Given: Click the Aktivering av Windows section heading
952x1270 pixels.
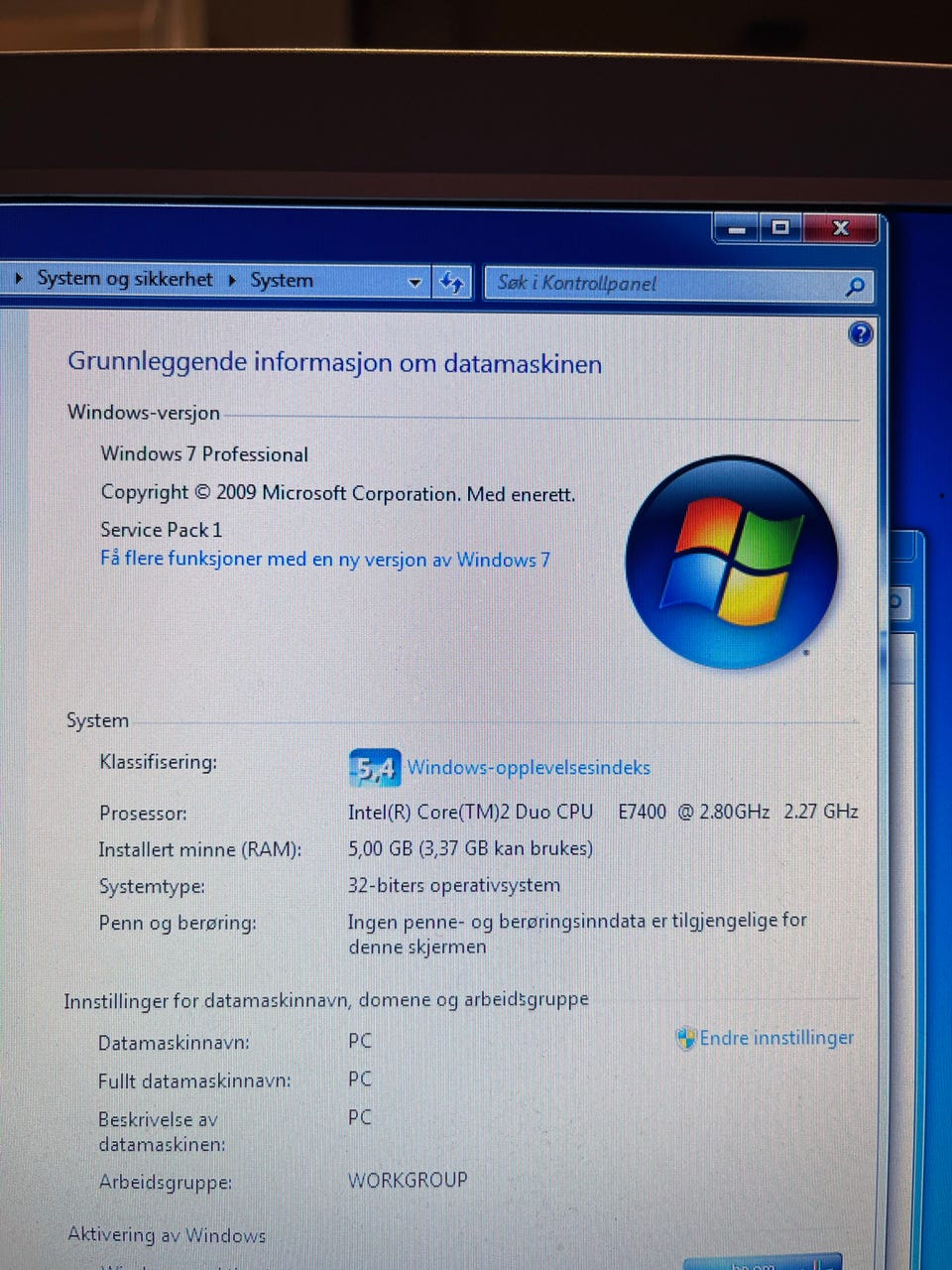Looking at the screenshot, I should [167, 1235].
